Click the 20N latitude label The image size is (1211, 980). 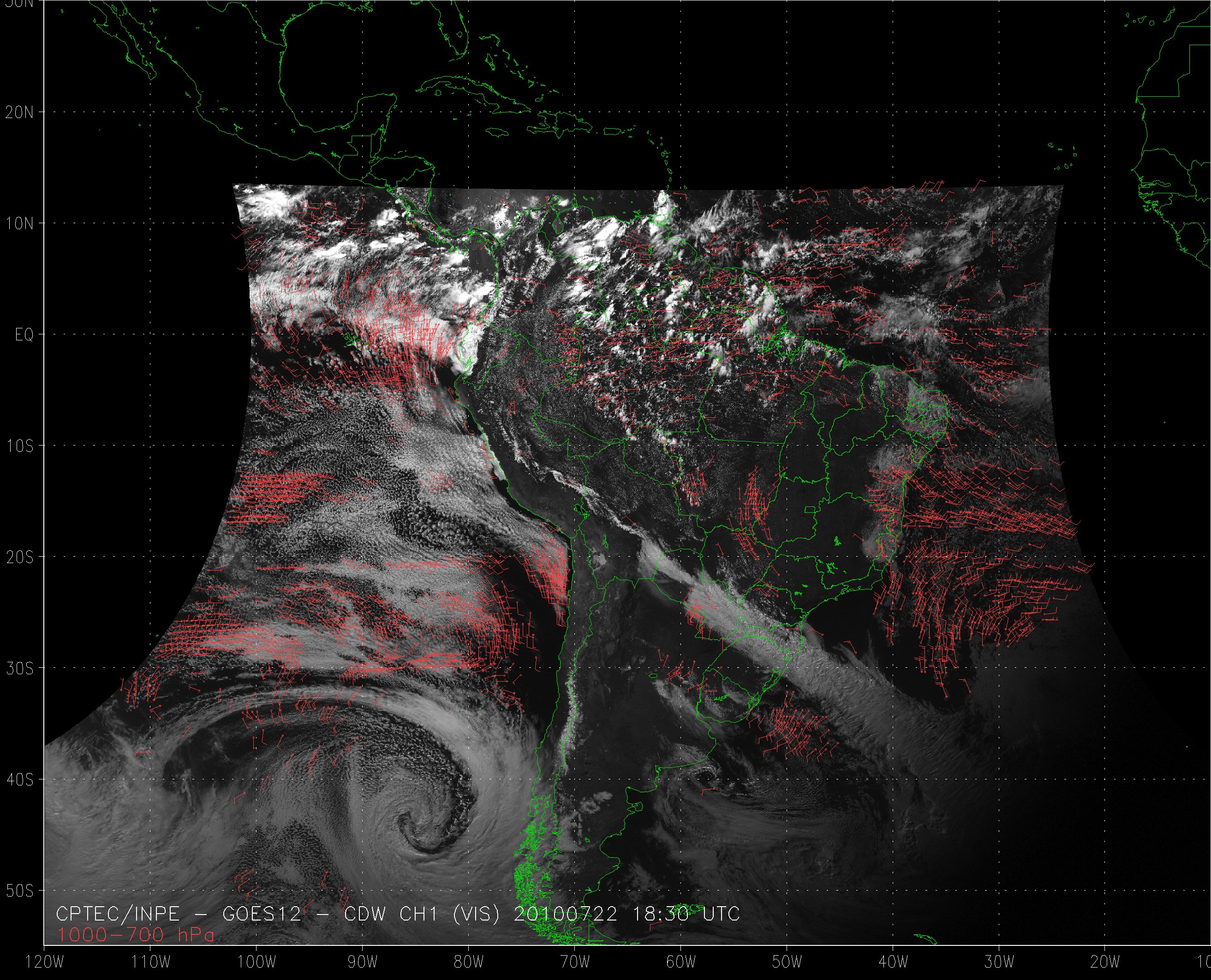[x=19, y=112]
